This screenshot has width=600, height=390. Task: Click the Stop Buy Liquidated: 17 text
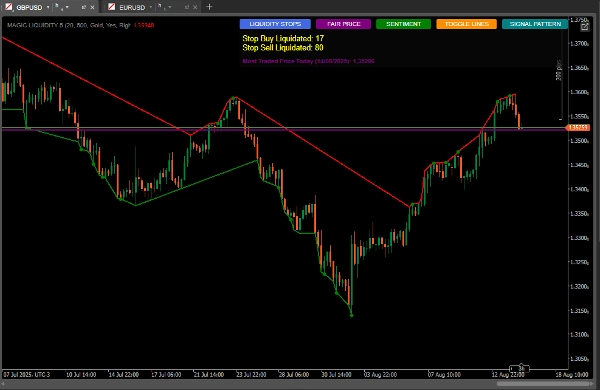(283, 38)
